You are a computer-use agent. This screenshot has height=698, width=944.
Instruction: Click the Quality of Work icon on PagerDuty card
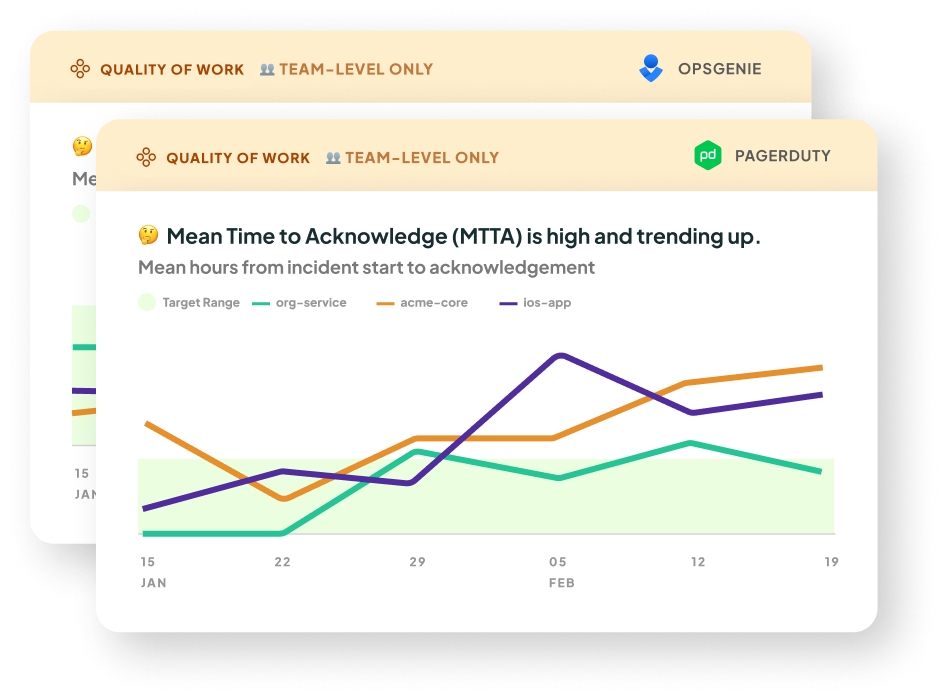pyautogui.click(x=146, y=157)
